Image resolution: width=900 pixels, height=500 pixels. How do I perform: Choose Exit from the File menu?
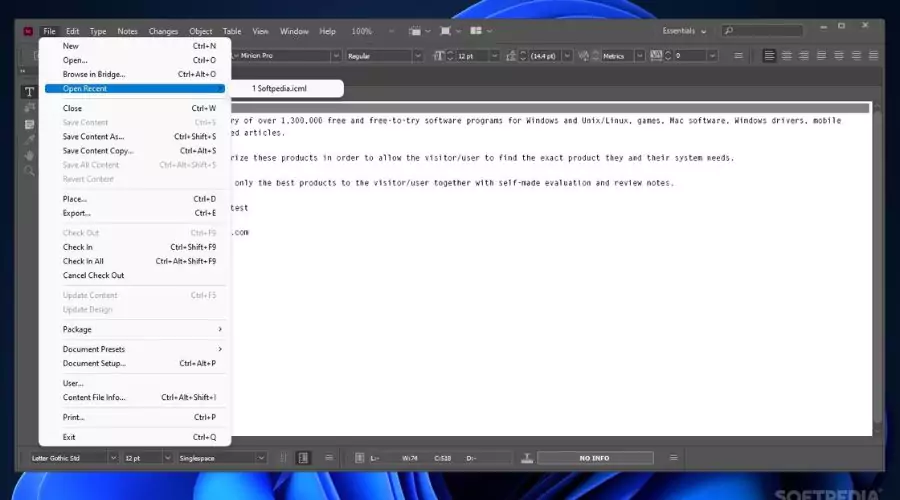[x=135, y=437]
